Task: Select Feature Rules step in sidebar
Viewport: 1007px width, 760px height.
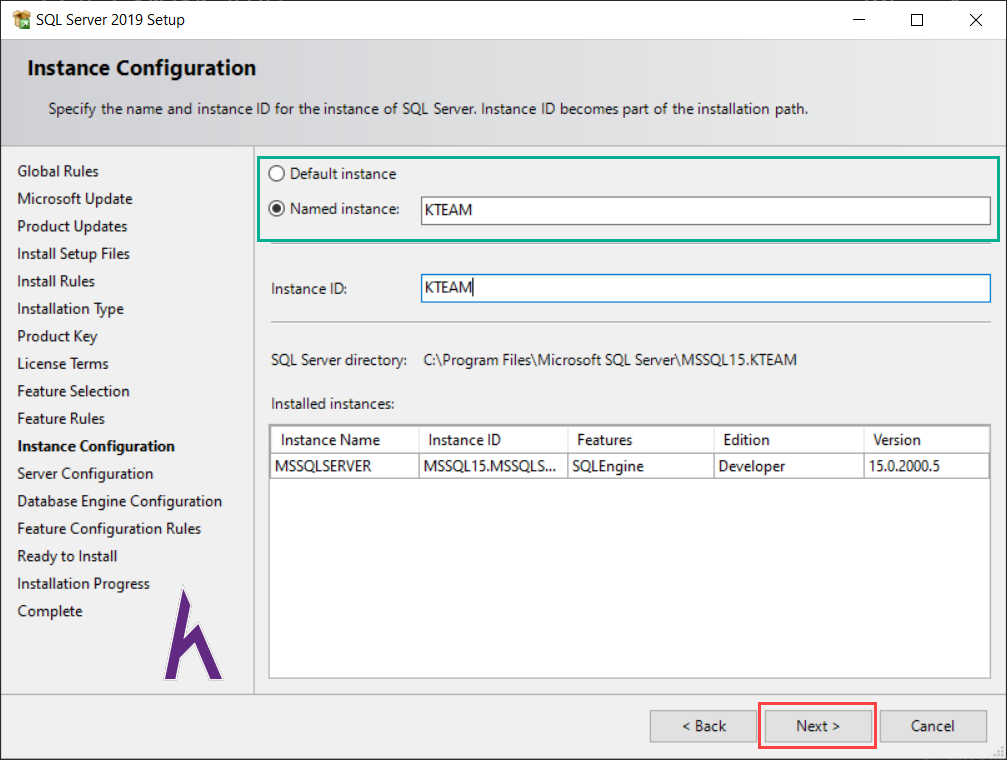Action: 61,419
